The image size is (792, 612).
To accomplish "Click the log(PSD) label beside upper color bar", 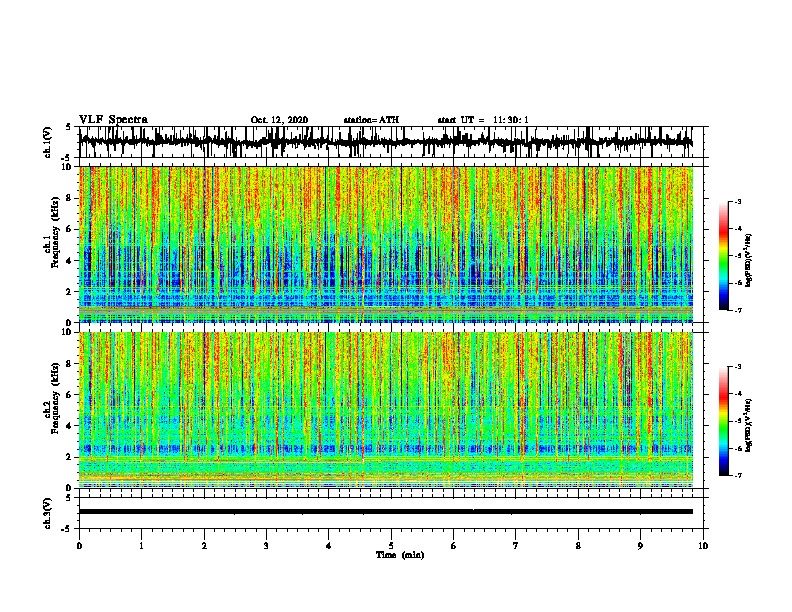I will tap(749, 260).
